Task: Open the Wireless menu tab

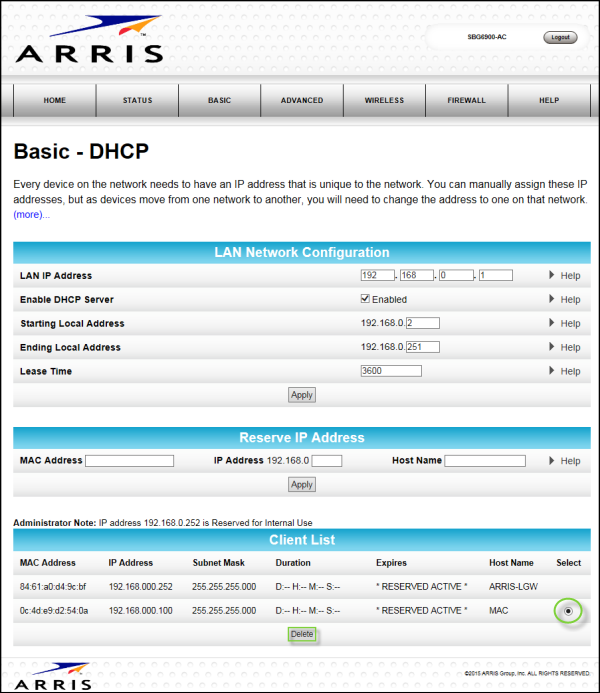Action: point(384,101)
